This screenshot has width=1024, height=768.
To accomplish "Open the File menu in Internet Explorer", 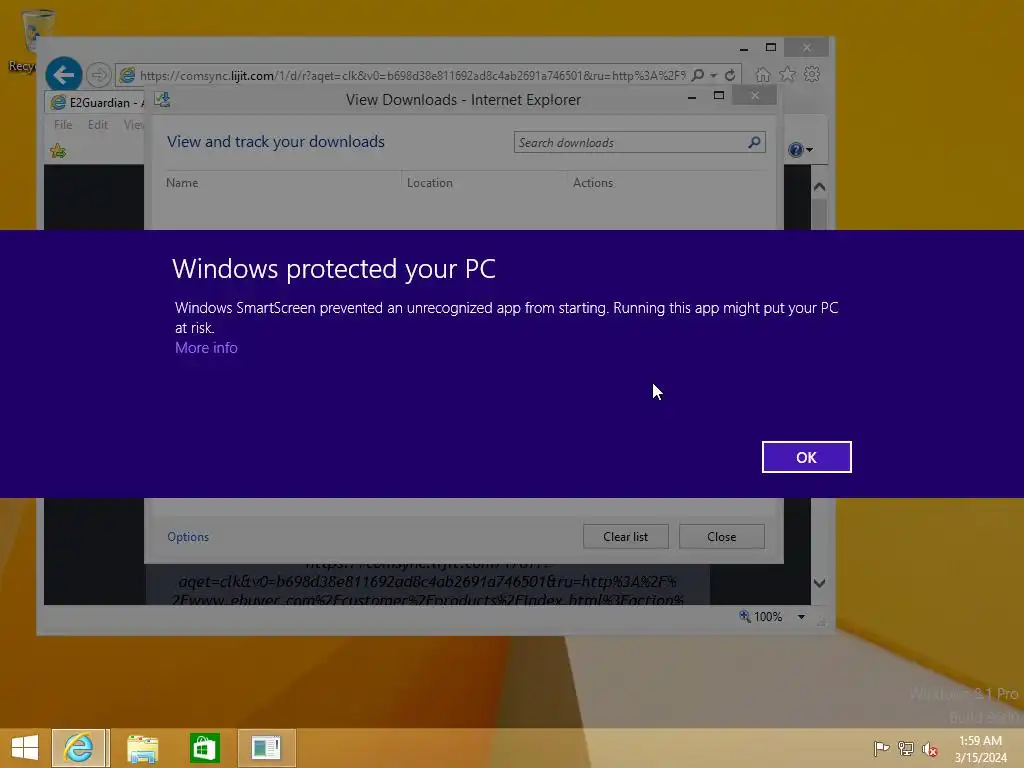I will click(63, 125).
